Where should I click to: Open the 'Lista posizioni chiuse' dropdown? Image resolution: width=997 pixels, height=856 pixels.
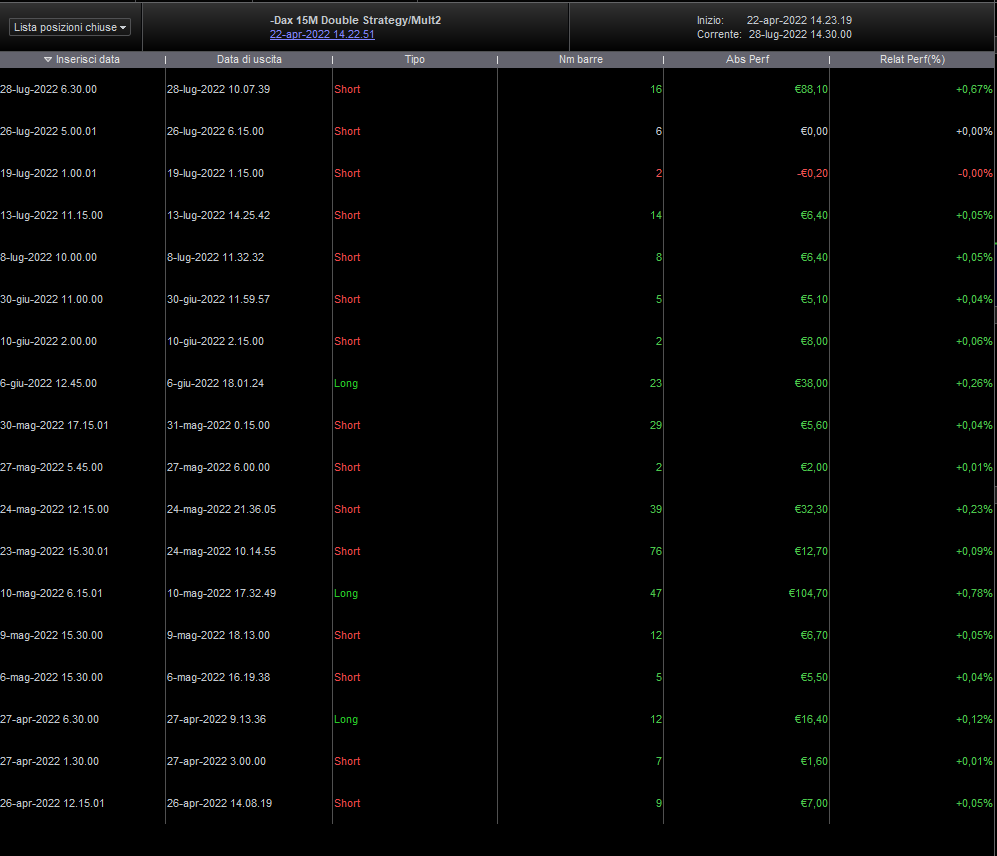[70, 27]
